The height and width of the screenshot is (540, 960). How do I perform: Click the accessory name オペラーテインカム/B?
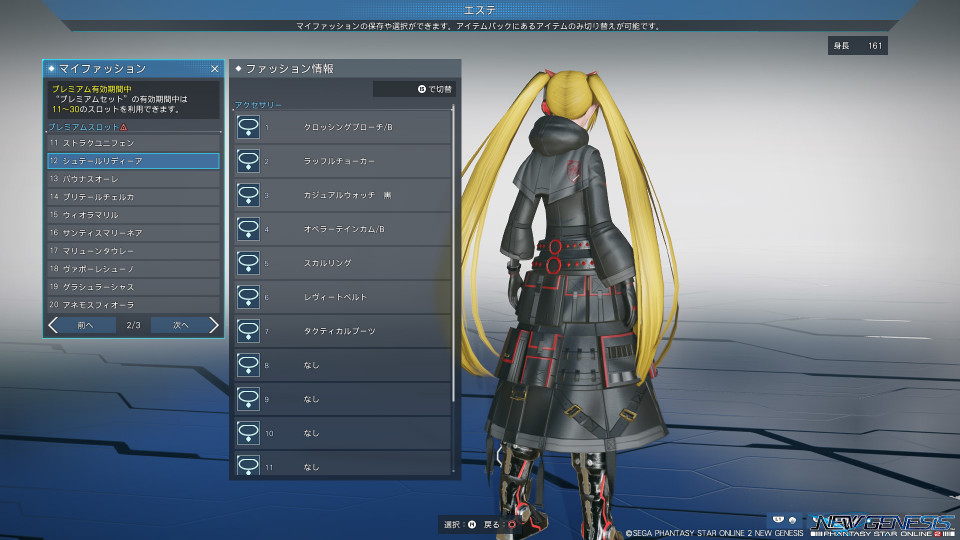tap(344, 229)
